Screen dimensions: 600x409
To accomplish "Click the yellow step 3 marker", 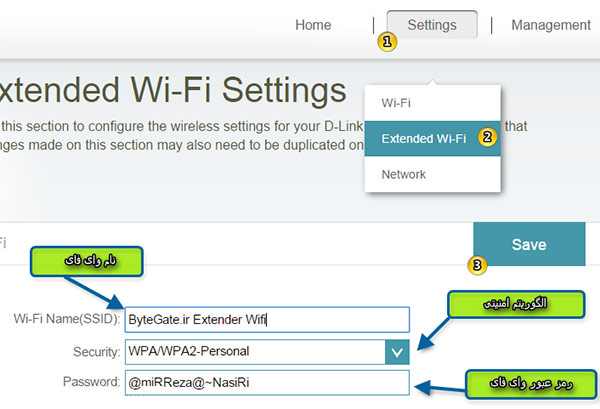I will (477, 265).
